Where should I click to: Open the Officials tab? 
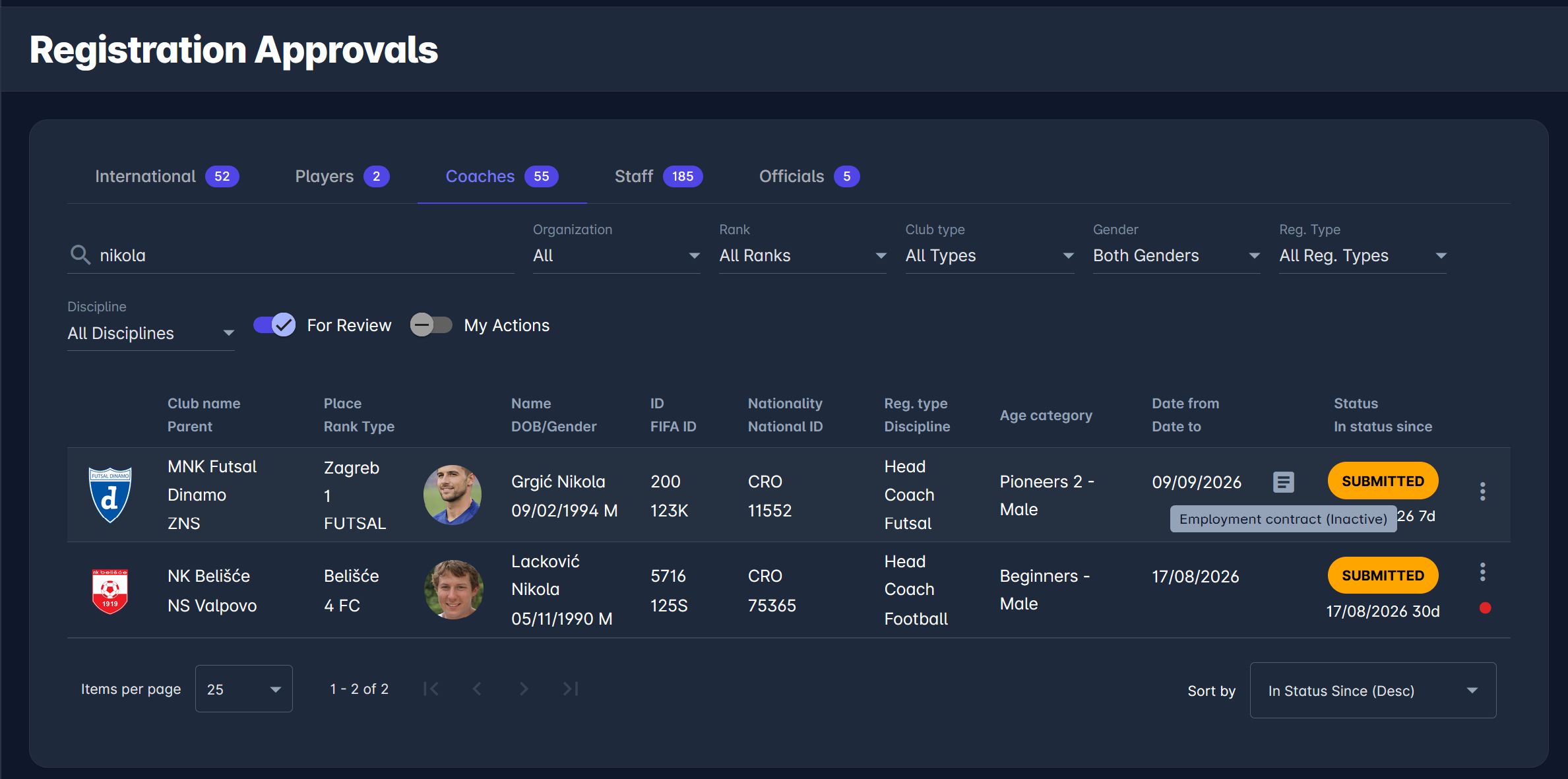click(x=809, y=177)
